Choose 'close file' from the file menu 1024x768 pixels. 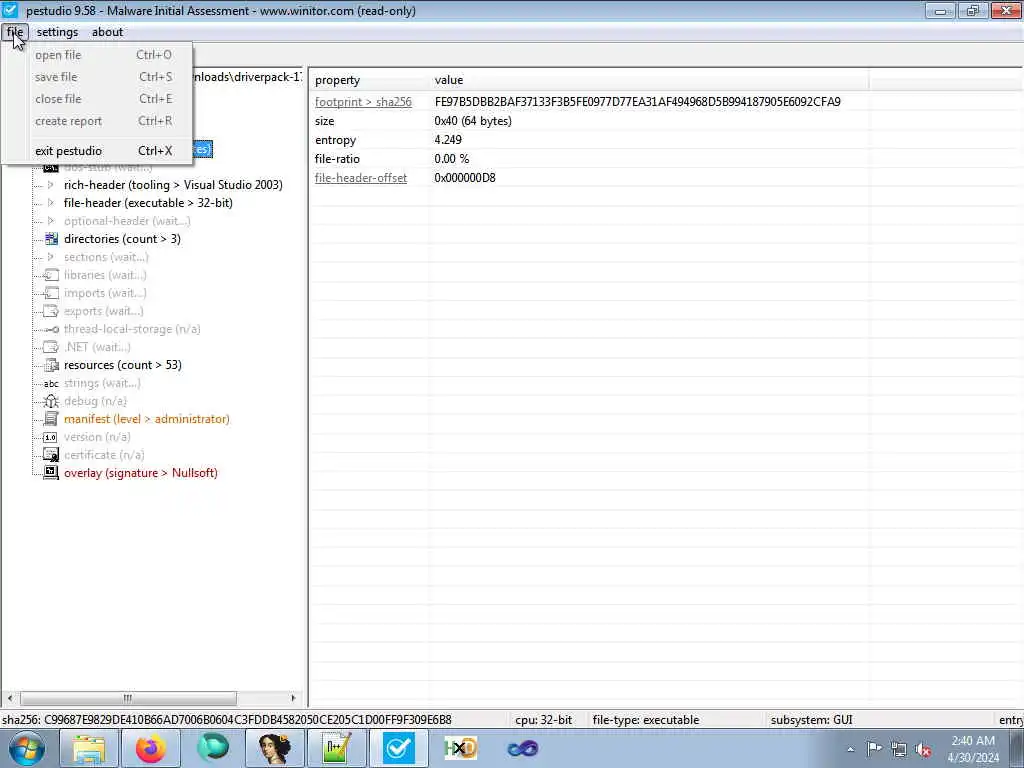pos(97,99)
